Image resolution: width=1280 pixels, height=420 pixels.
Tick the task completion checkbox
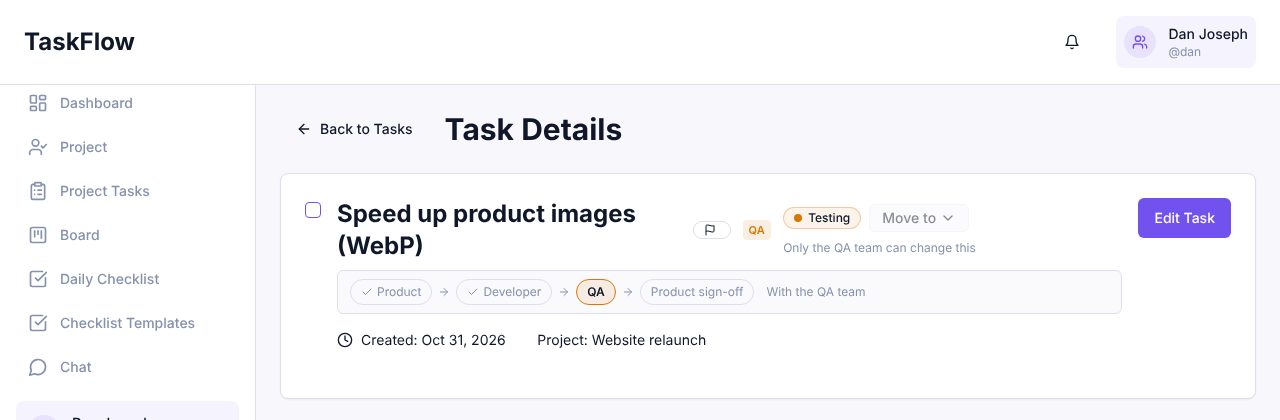(313, 210)
